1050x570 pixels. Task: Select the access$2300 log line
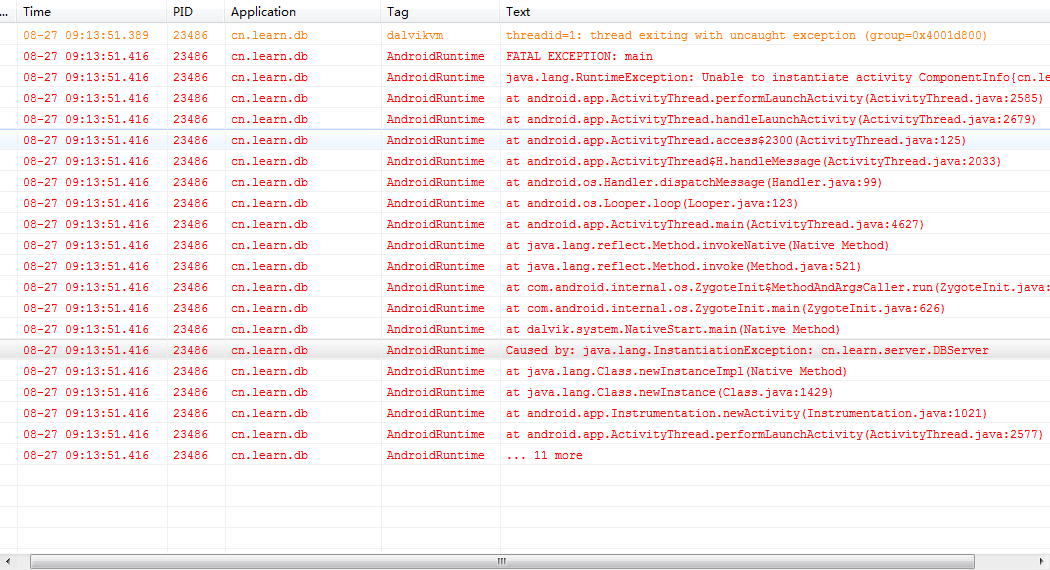(525, 140)
